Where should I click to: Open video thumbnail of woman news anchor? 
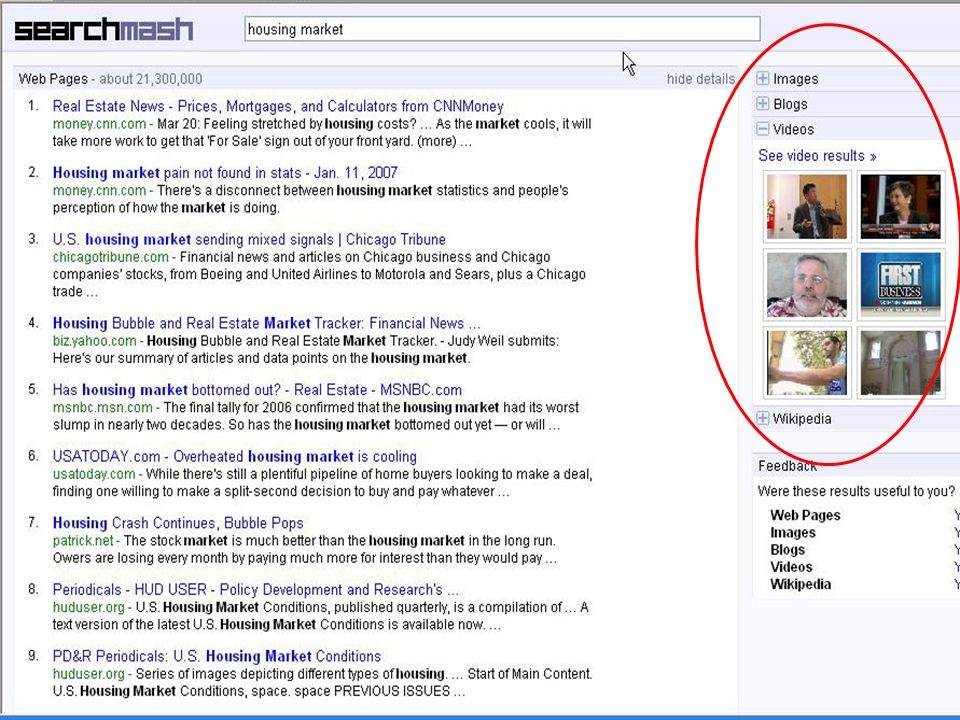click(900, 206)
